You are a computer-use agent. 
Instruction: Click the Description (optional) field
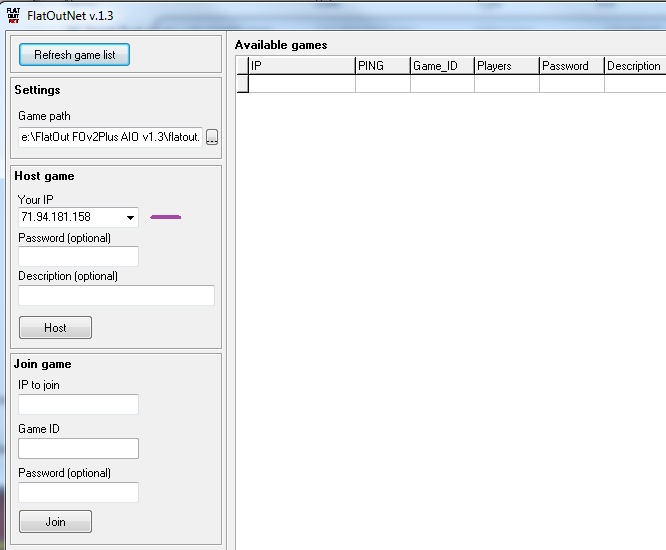(x=116, y=295)
